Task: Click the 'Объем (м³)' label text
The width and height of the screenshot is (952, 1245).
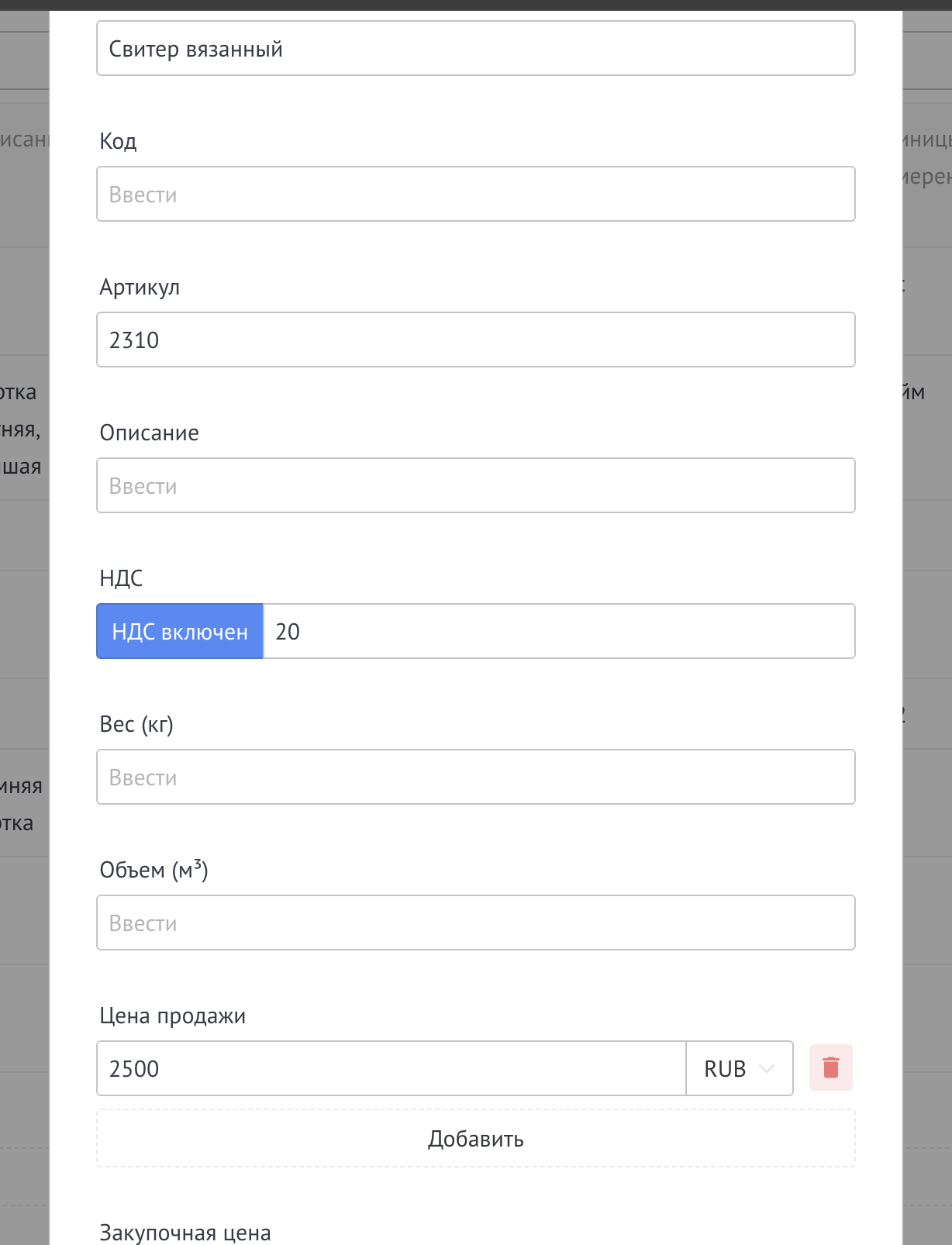Action: pos(153,870)
